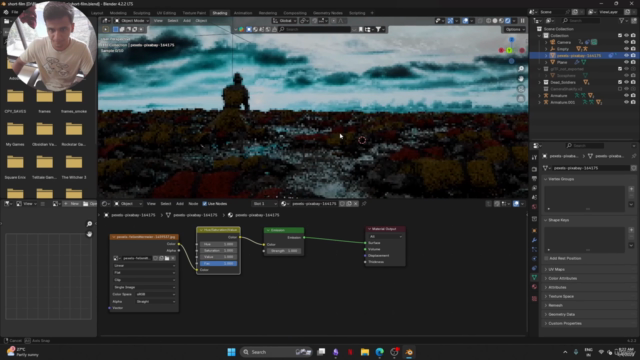
Task: Click the viewport pause render button
Action: [x=522, y=20]
